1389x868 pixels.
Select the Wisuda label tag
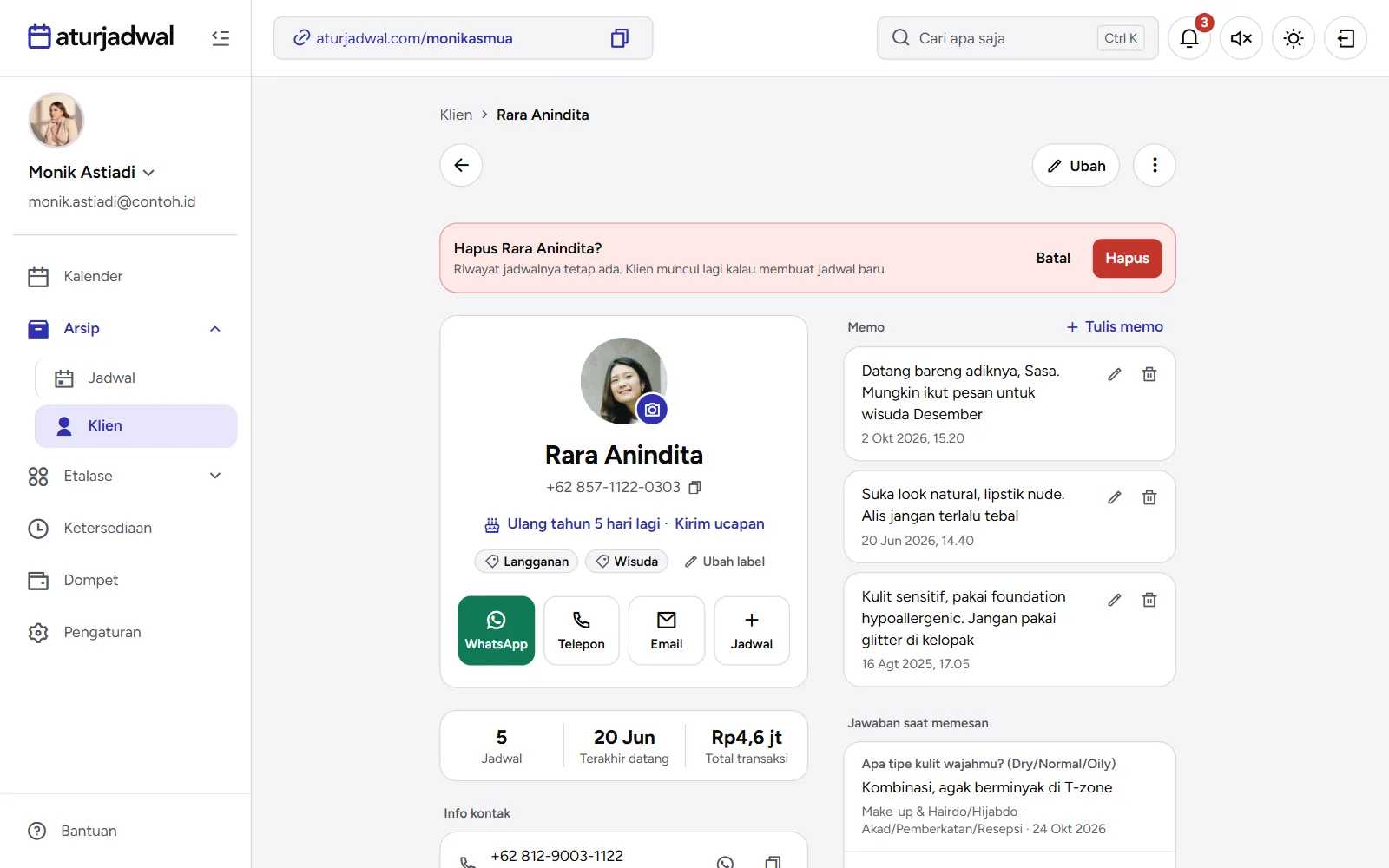[x=627, y=562]
